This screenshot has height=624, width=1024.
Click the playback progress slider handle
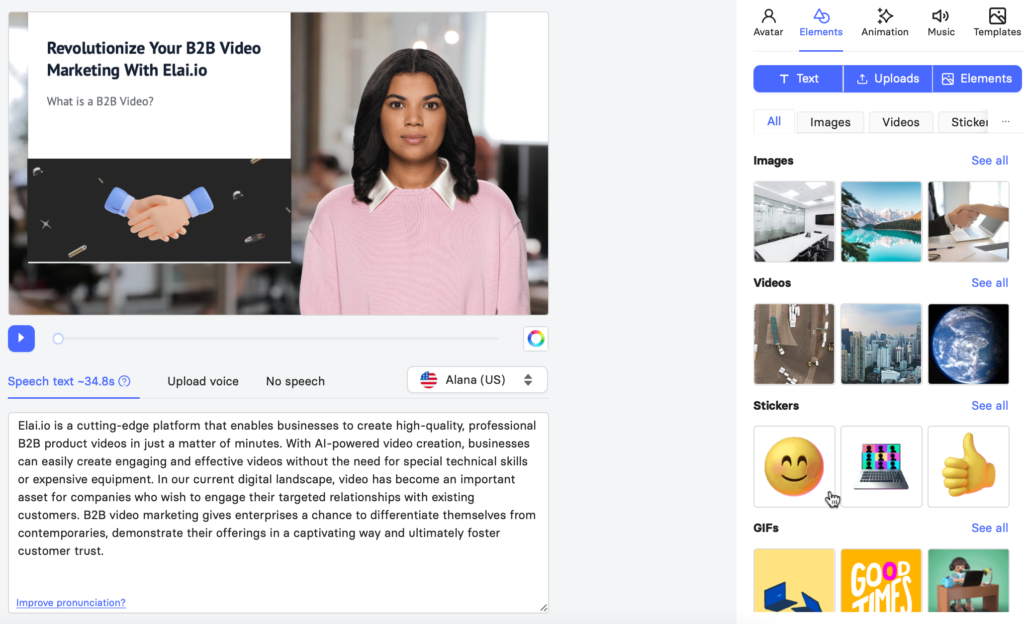tap(58, 338)
